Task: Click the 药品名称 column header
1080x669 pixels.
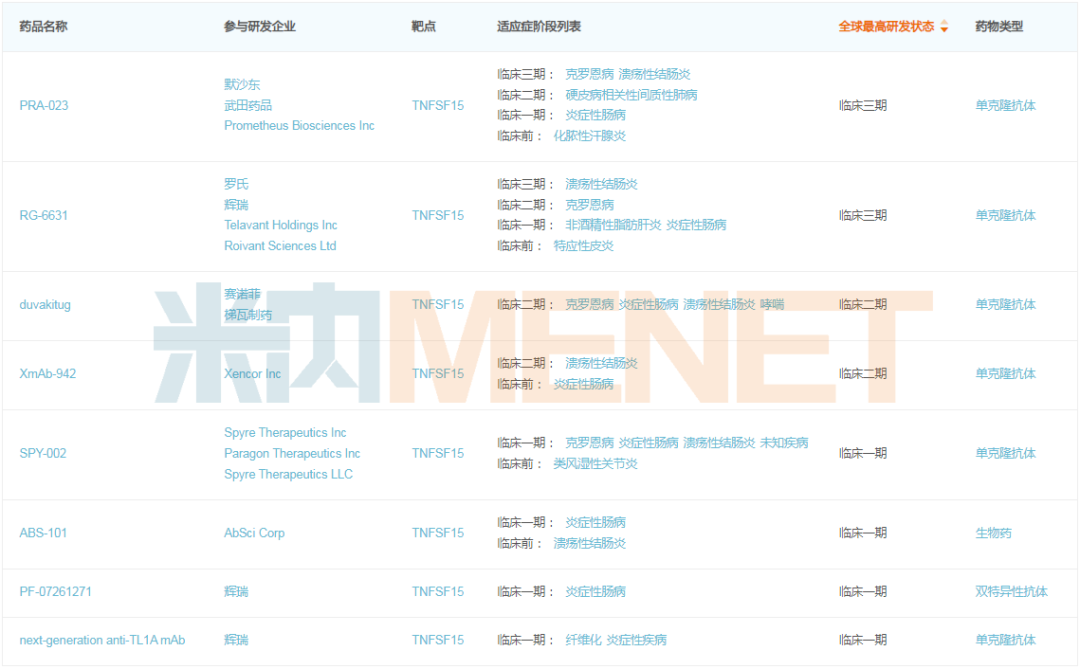Action: pyautogui.click(x=43, y=27)
